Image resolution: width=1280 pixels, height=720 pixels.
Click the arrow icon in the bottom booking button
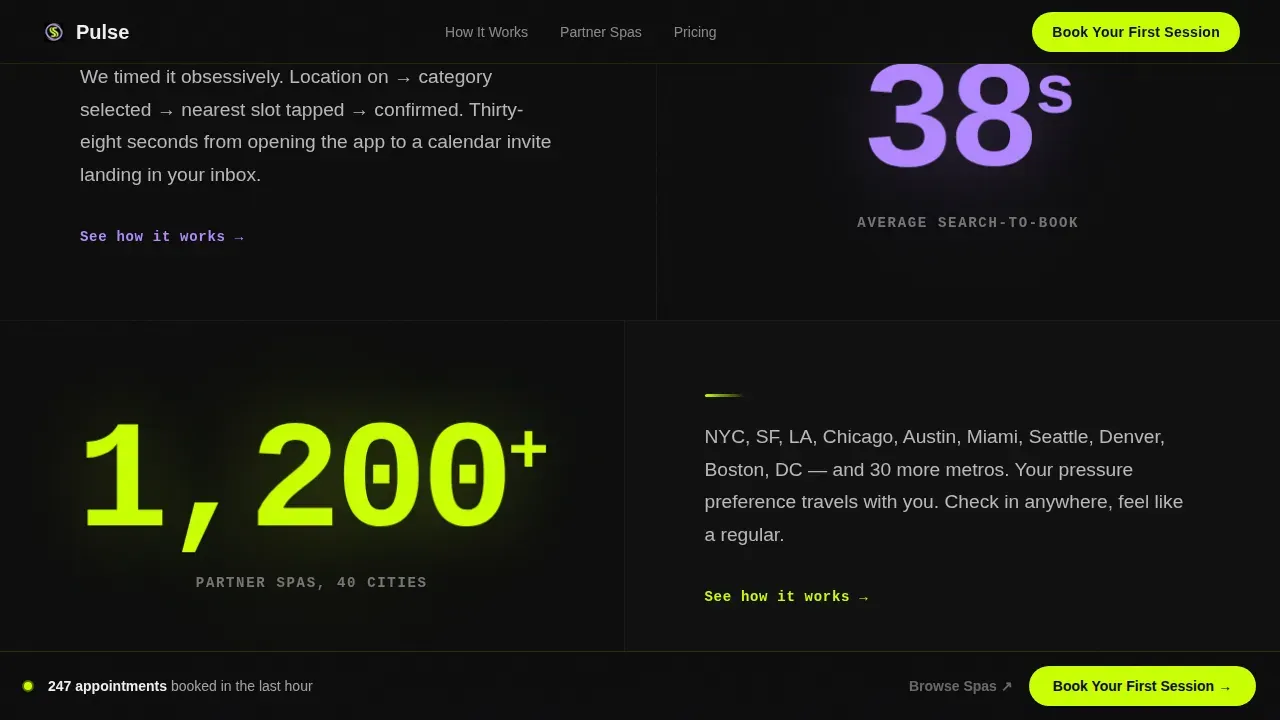coord(1225,687)
